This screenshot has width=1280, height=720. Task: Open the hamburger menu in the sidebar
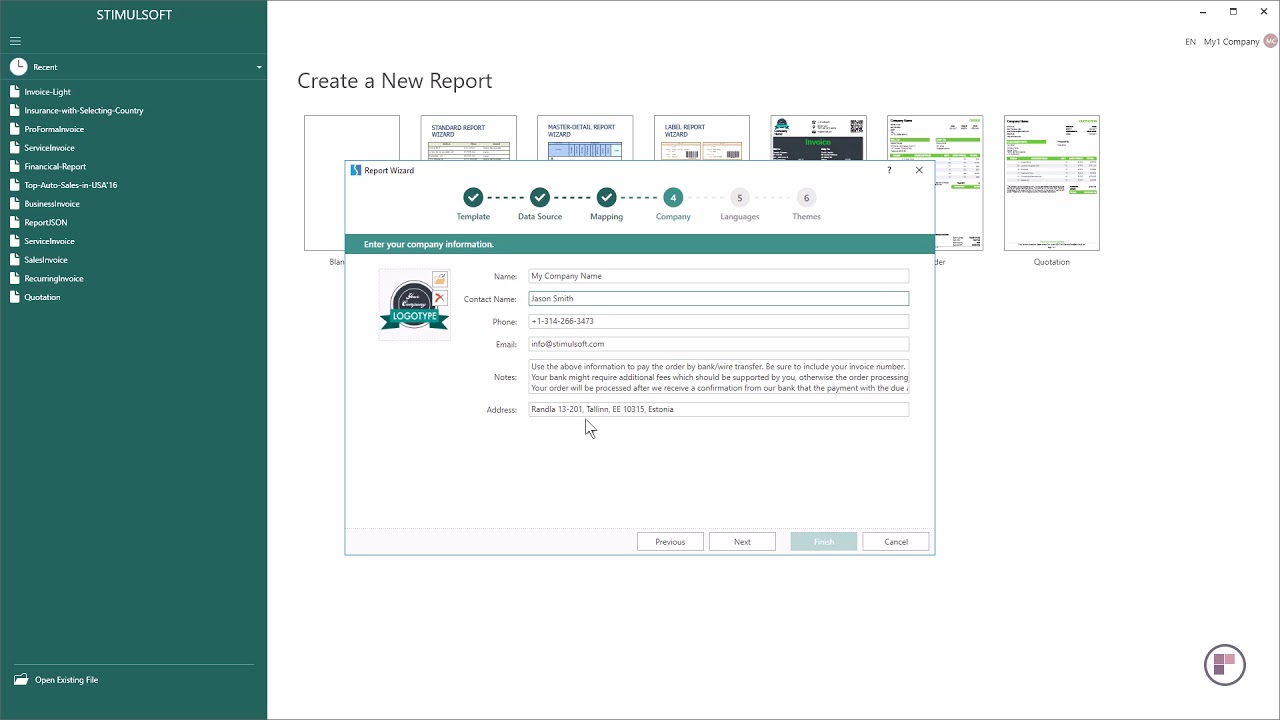(15, 41)
